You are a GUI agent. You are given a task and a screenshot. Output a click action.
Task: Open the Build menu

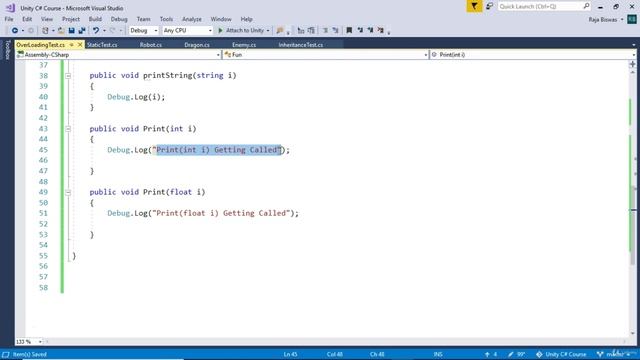(95, 19)
